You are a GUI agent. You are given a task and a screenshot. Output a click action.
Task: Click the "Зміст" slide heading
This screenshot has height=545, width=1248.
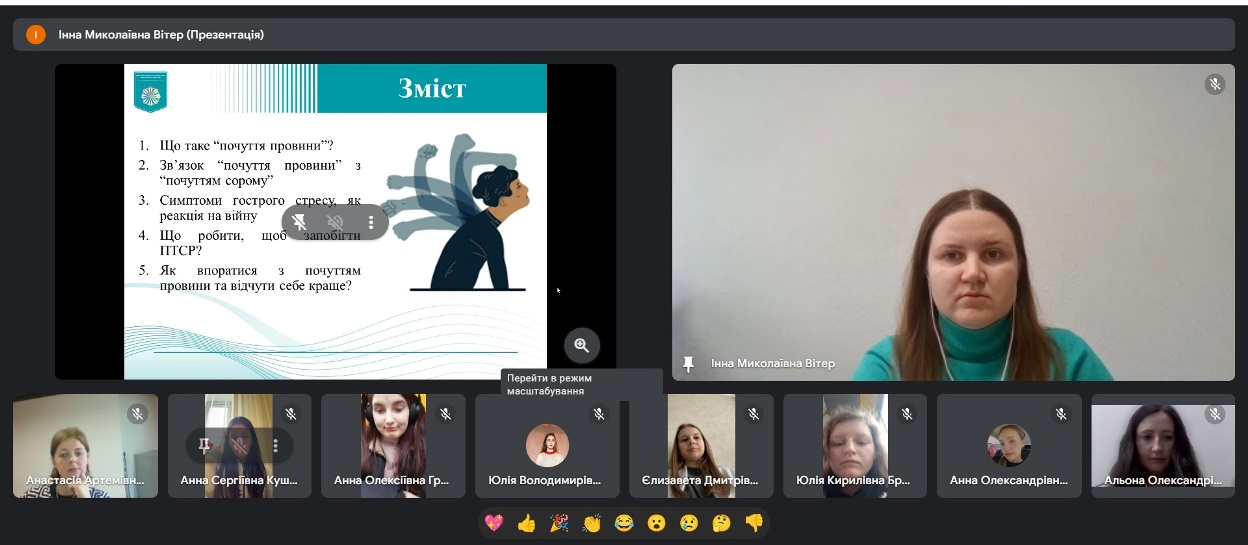pos(432,89)
